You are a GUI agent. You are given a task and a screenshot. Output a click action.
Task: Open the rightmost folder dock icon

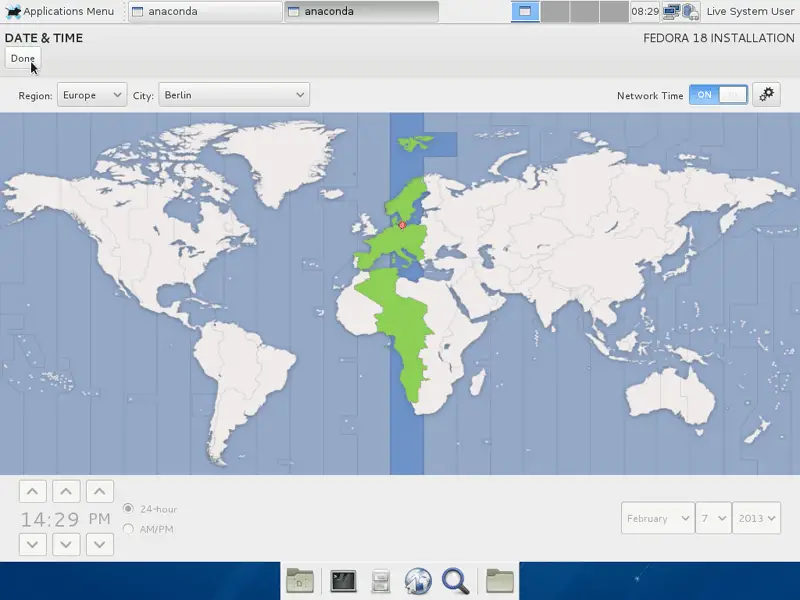coord(499,581)
